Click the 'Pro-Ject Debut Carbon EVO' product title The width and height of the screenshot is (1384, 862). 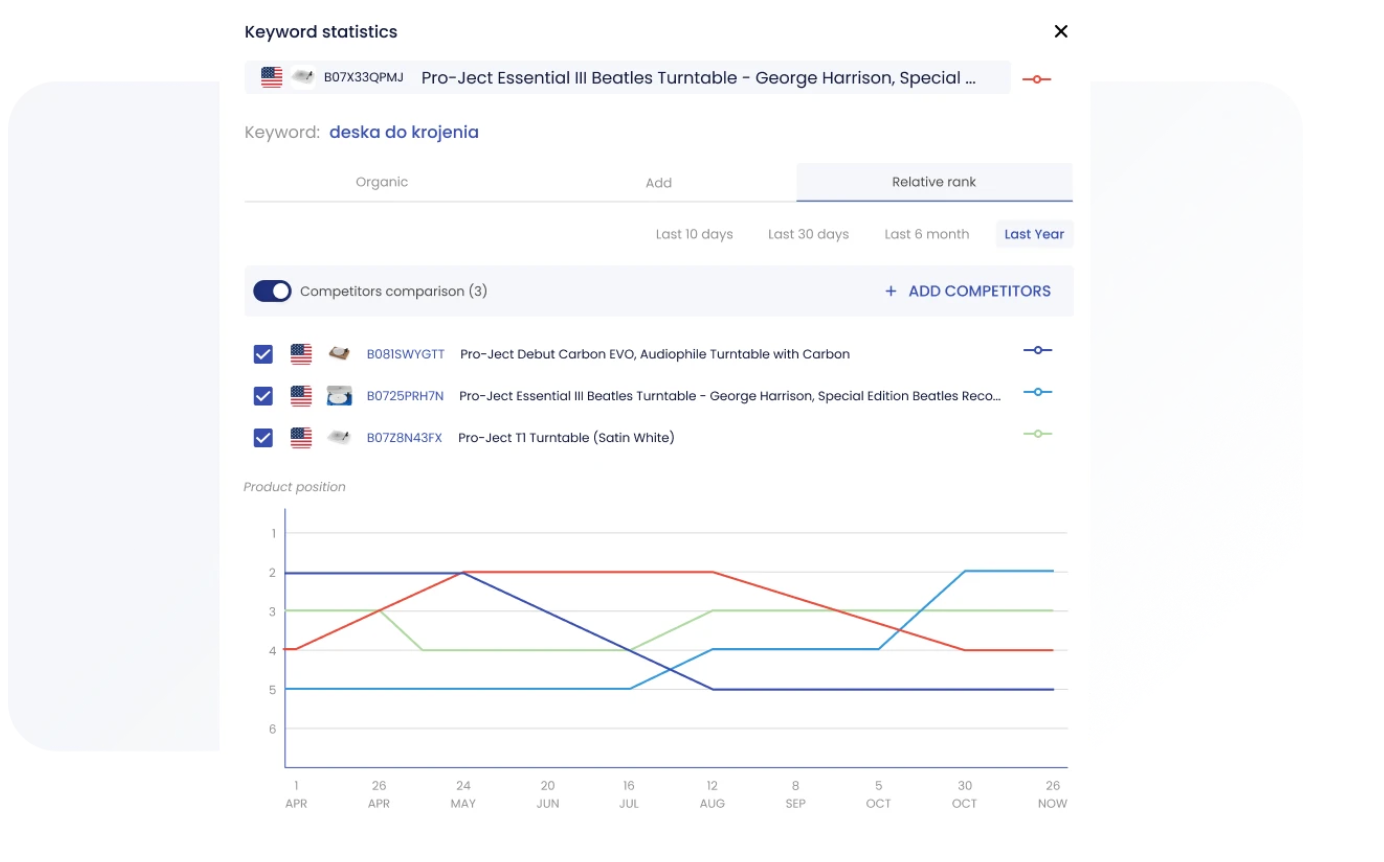click(x=655, y=354)
